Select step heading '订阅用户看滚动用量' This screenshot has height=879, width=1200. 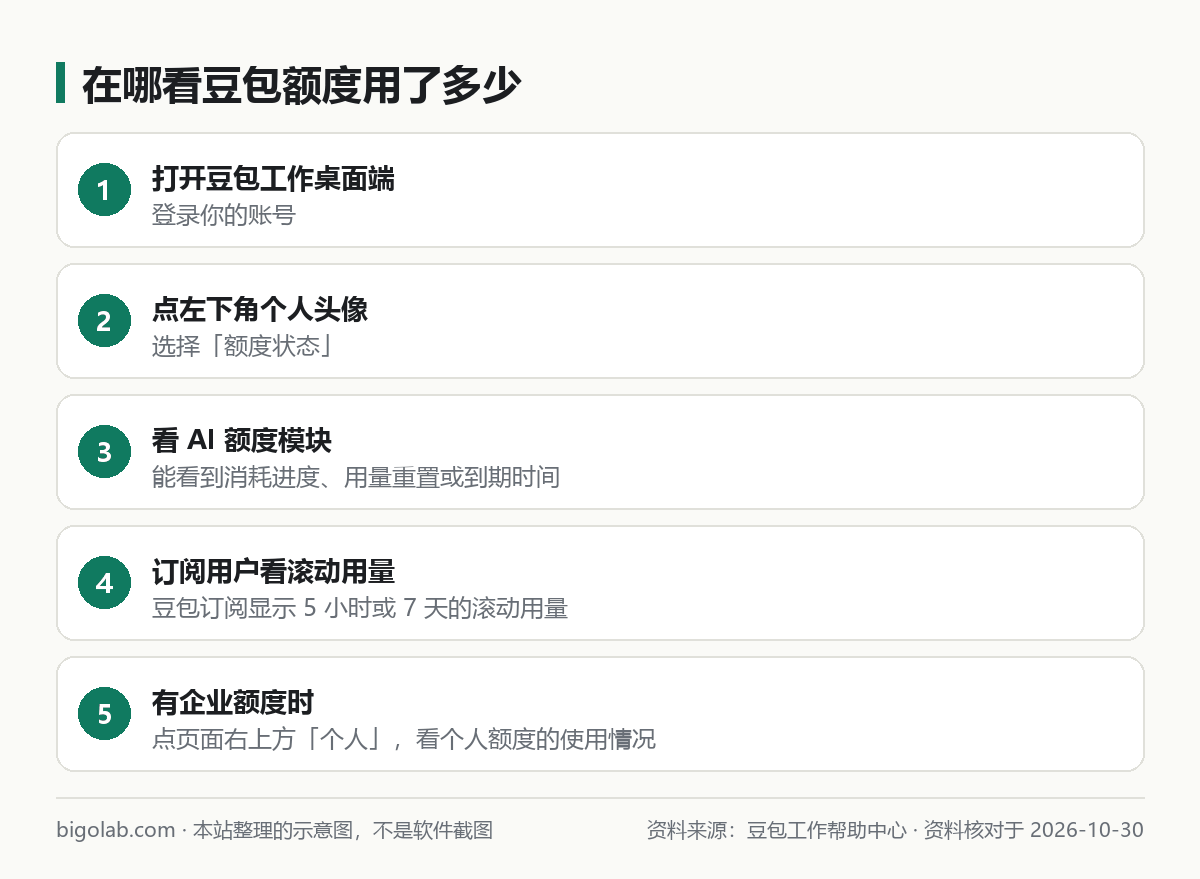pyautogui.click(x=273, y=572)
